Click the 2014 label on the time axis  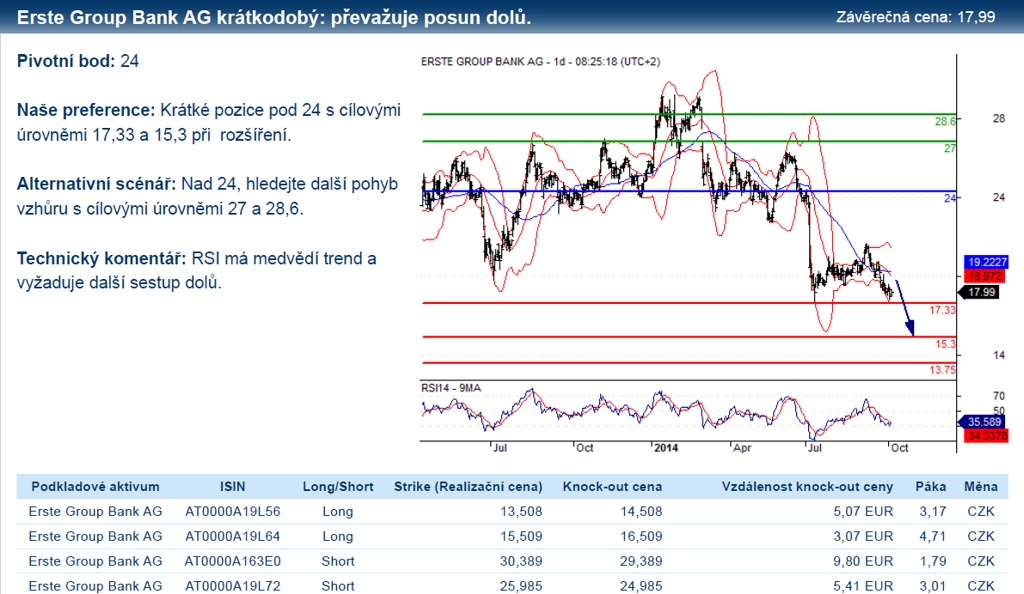click(666, 448)
